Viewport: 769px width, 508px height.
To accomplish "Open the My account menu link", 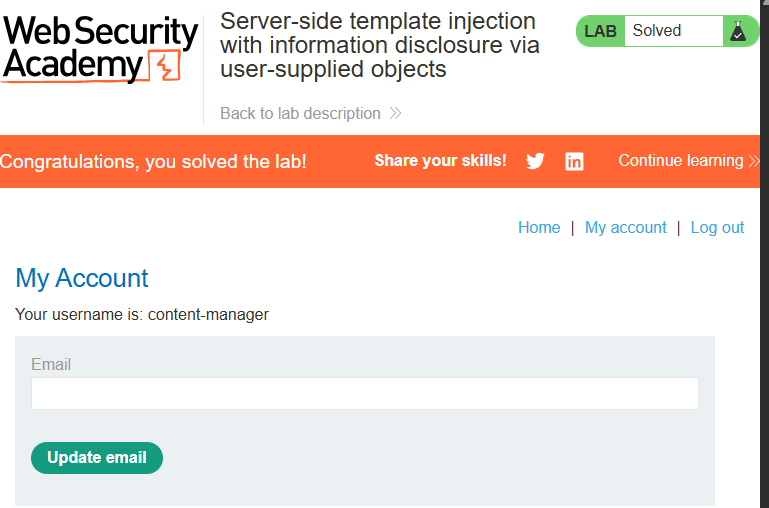I will click(625, 228).
